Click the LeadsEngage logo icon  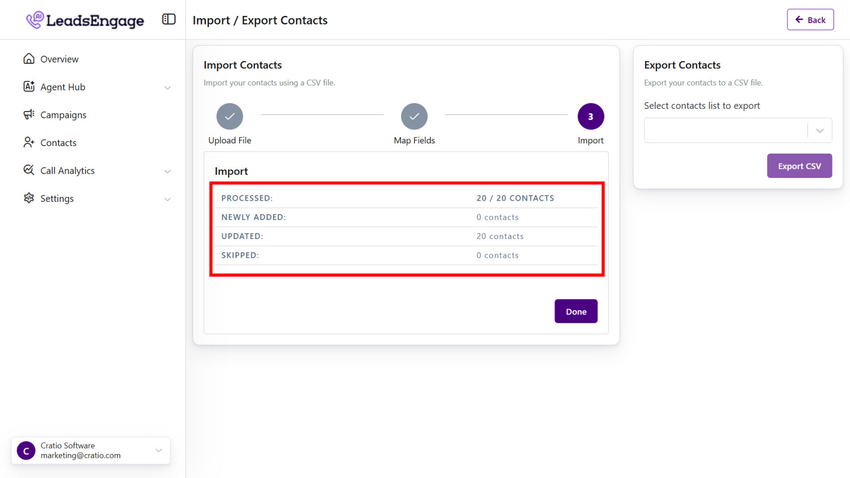(35, 20)
